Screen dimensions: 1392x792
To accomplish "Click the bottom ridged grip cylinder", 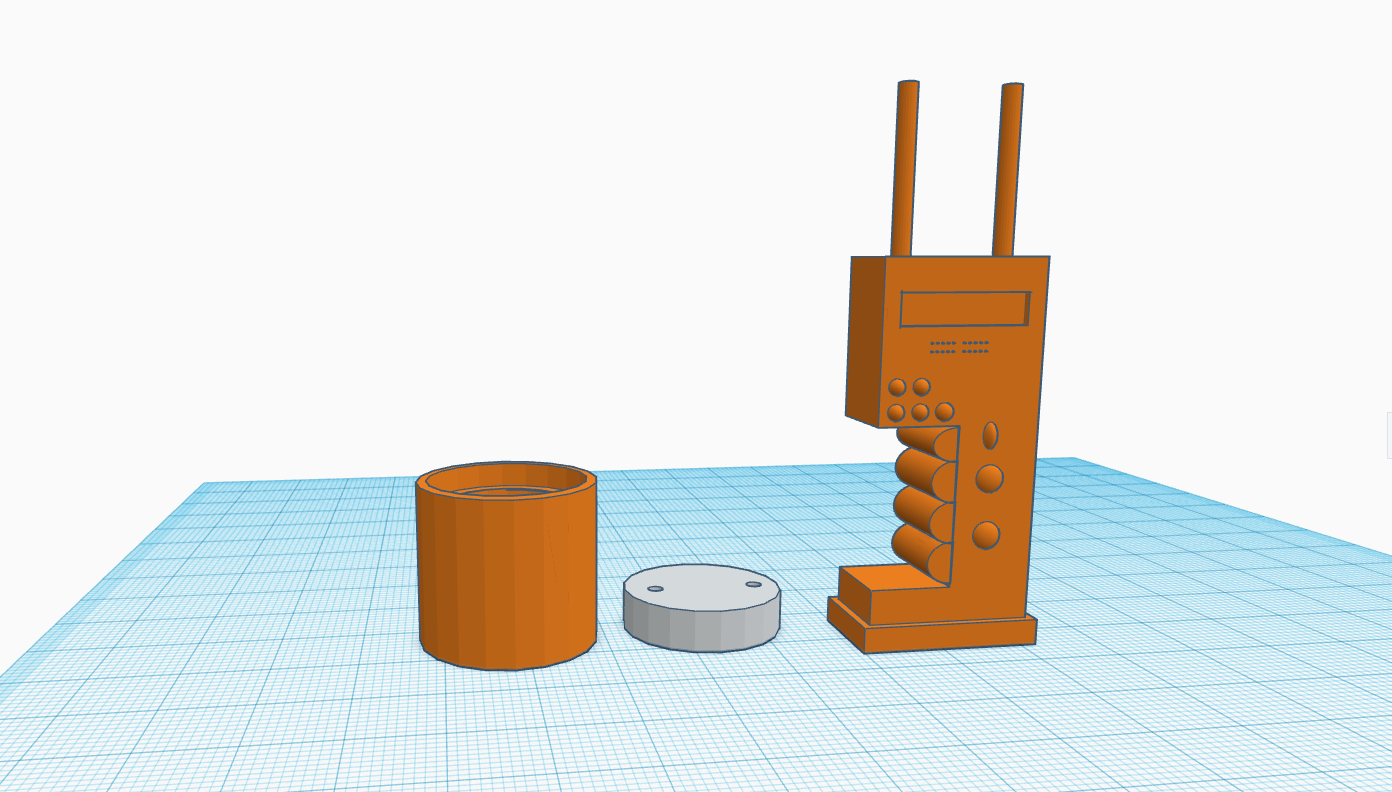I will click(x=918, y=555).
